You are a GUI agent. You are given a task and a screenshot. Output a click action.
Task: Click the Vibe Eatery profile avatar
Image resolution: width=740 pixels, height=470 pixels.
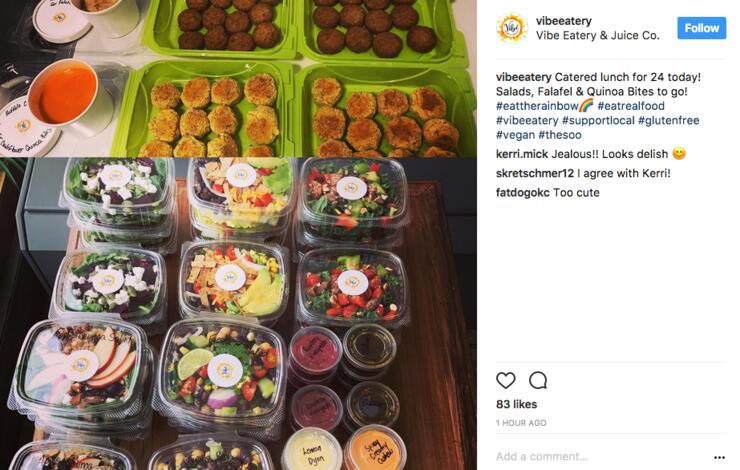[511, 28]
